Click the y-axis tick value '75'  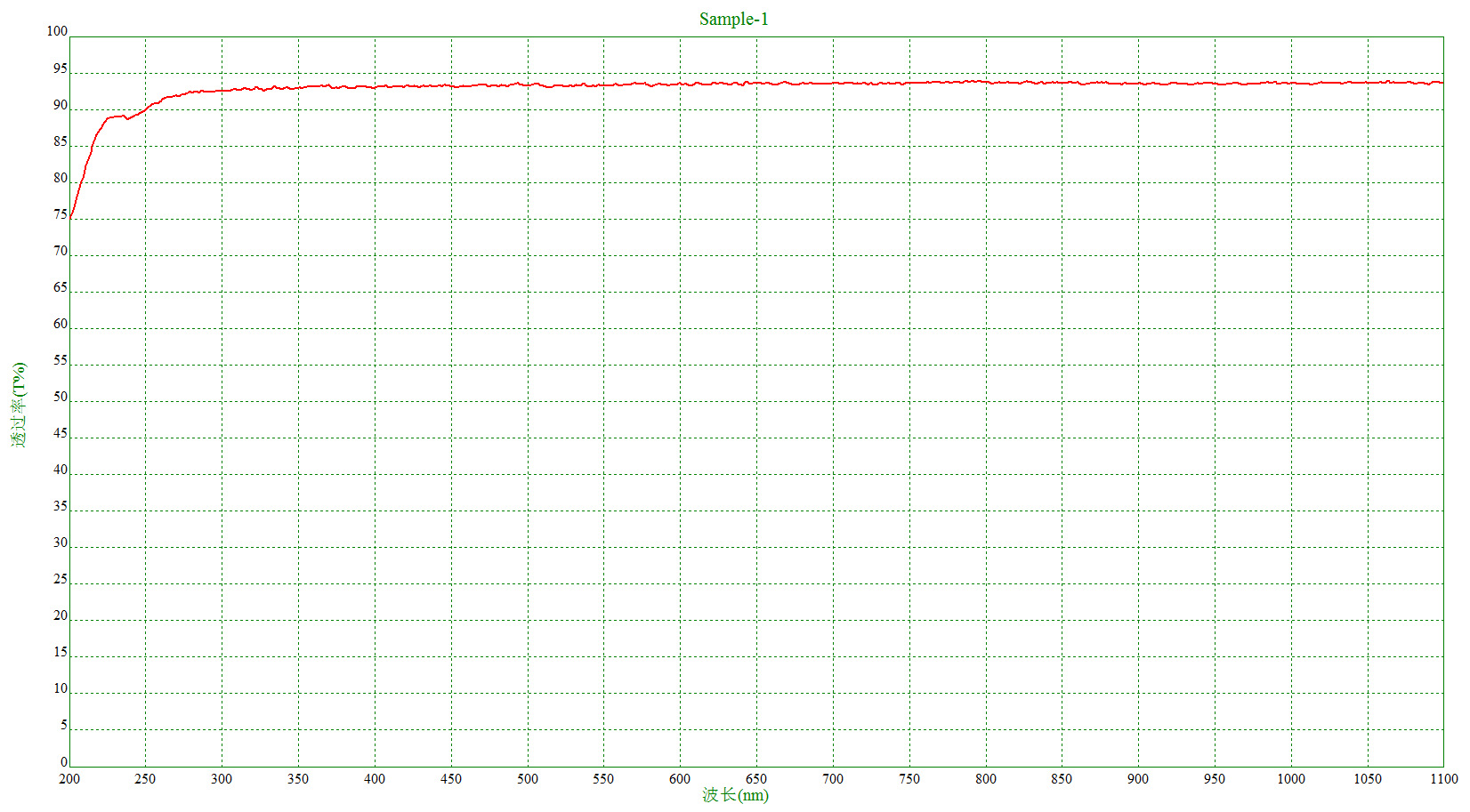pos(61,214)
